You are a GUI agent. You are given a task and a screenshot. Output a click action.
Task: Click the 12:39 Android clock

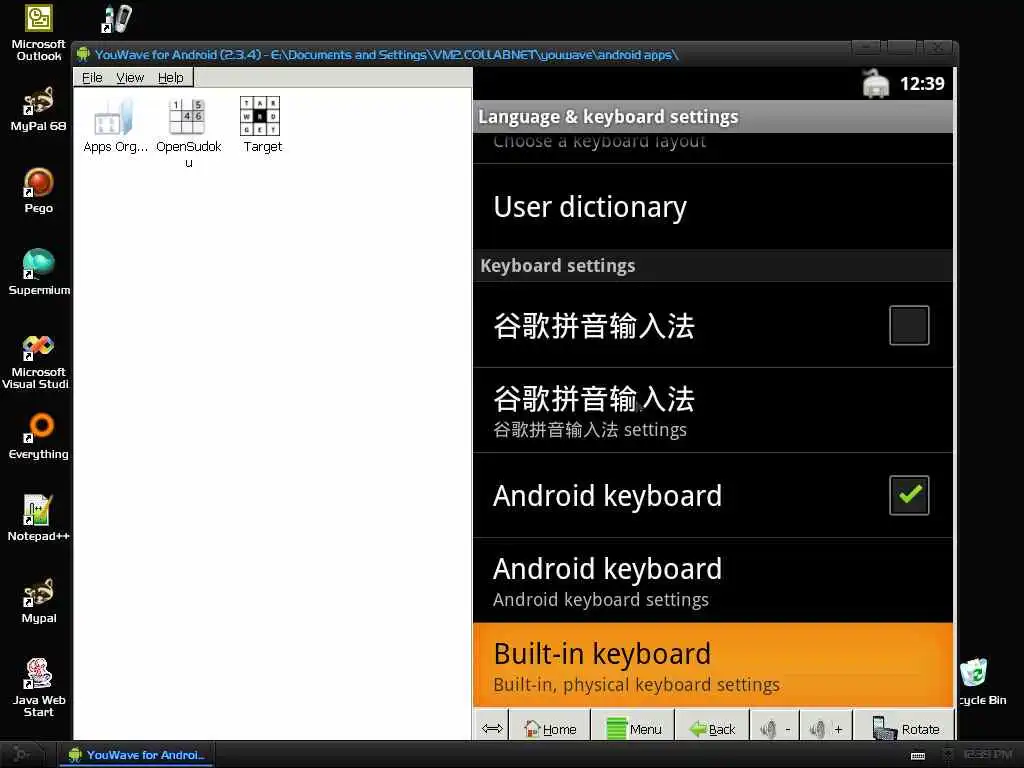pyautogui.click(x=921, y=84)
